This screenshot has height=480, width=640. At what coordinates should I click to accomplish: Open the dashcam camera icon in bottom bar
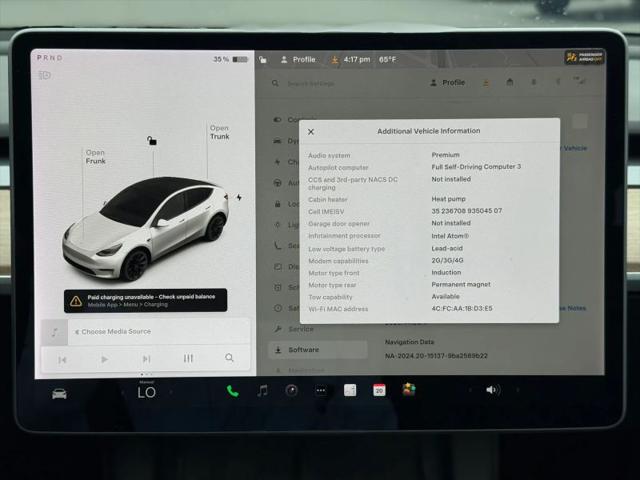tap(291, 391)
